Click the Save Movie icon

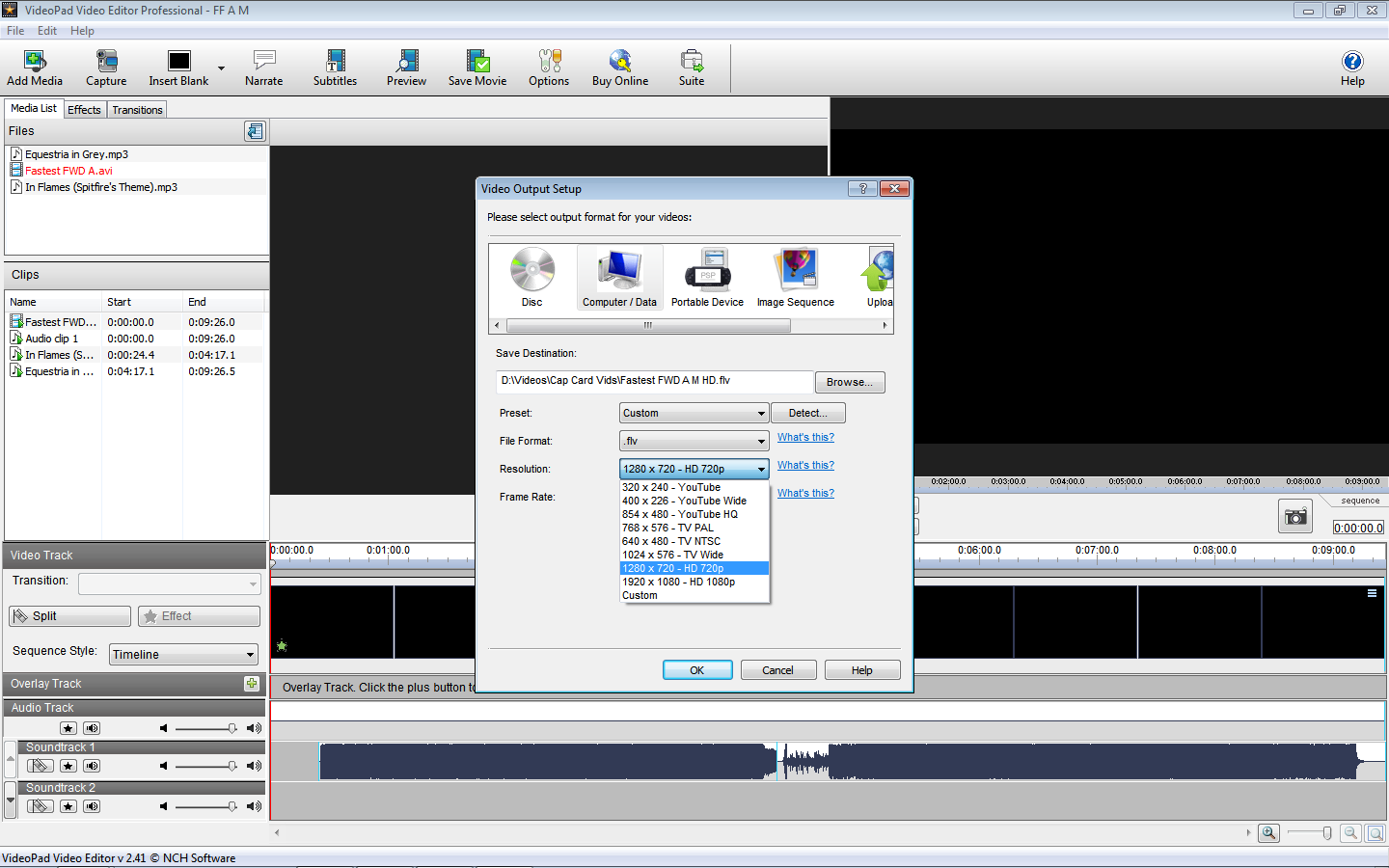coord(477,68)
